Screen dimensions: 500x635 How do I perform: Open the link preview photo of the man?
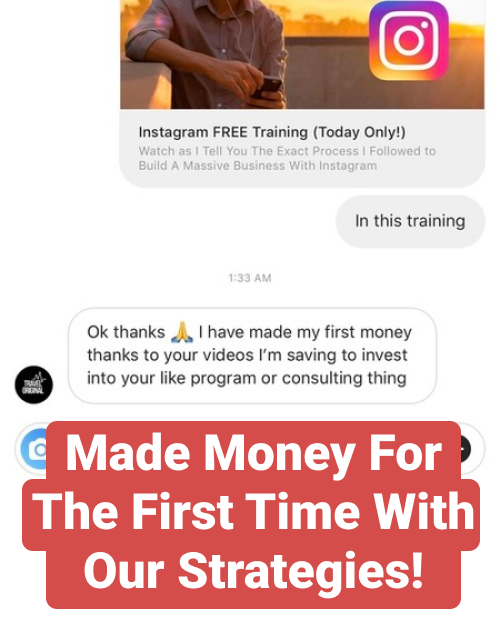click(x=302, y=54)
